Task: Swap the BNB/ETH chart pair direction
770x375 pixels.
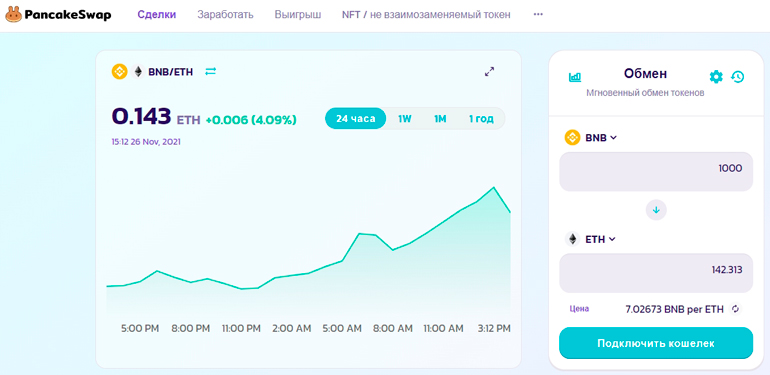Action: (211, 72)
